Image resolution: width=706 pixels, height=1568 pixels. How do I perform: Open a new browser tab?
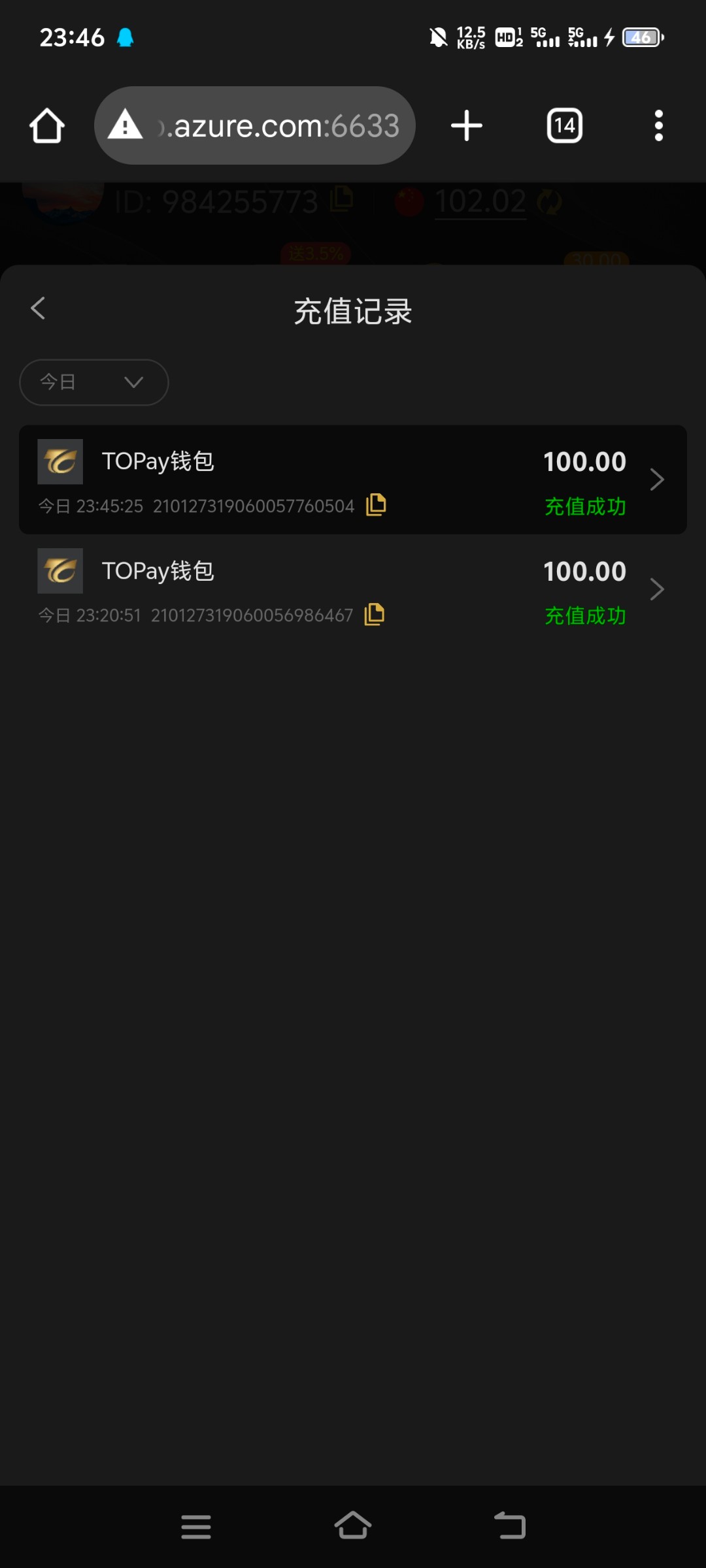point(467,125)
